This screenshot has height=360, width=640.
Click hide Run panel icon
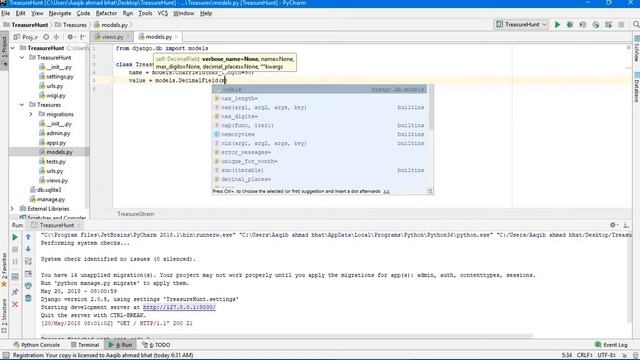(626, 225)
